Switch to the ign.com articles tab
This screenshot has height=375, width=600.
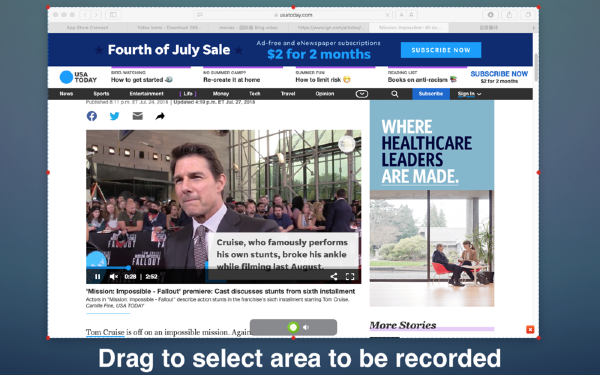[329, 28]
